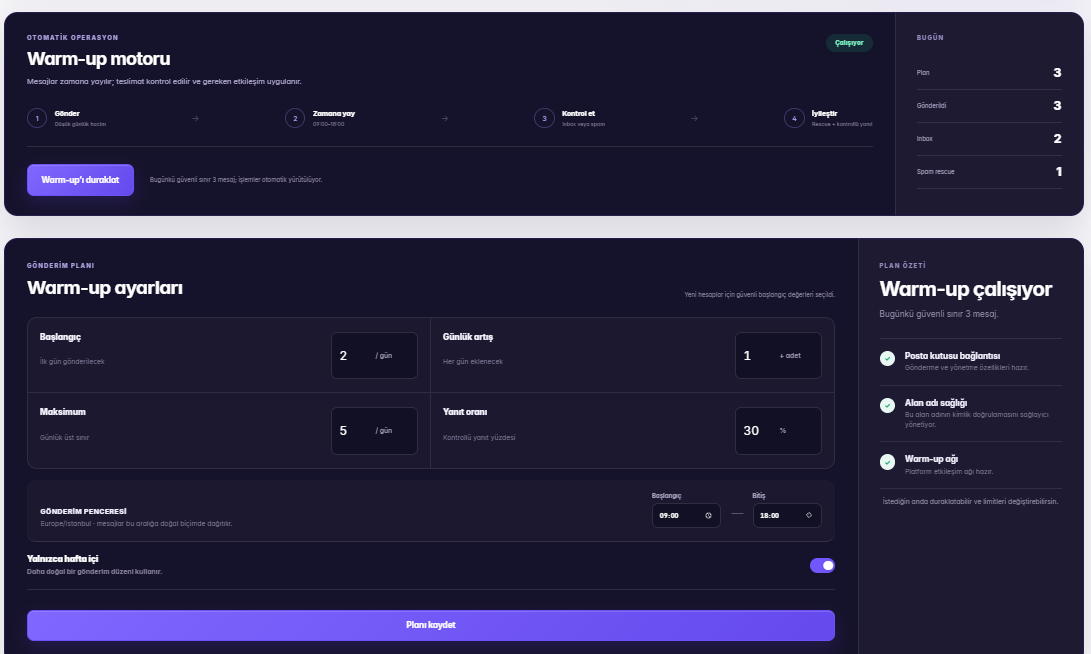Click the step 4 circle beside İyileştir
Image resolution: width=1091 pixels, height=654 pixels.
pos(794,118)
